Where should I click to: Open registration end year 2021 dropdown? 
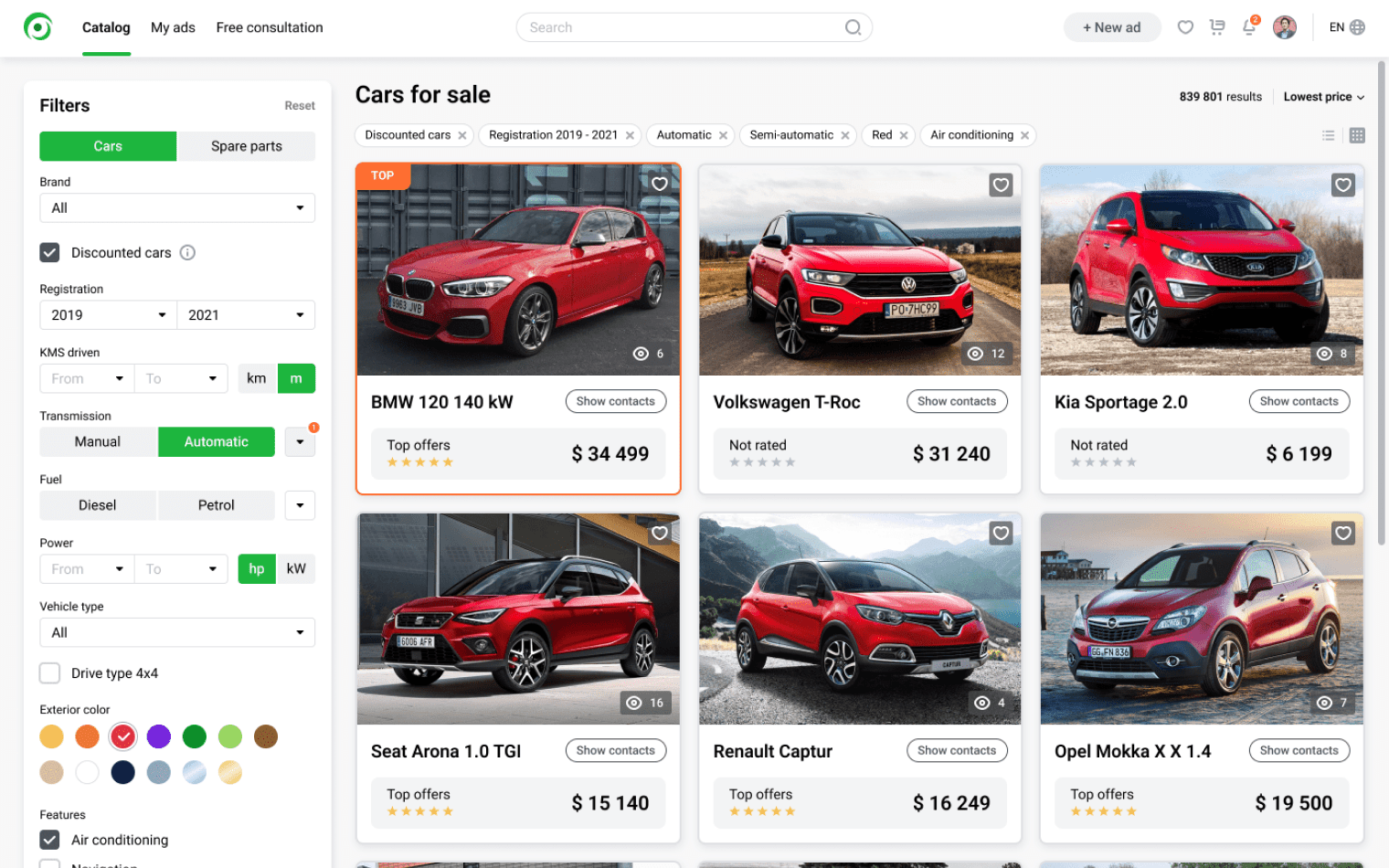coord(246,314)
